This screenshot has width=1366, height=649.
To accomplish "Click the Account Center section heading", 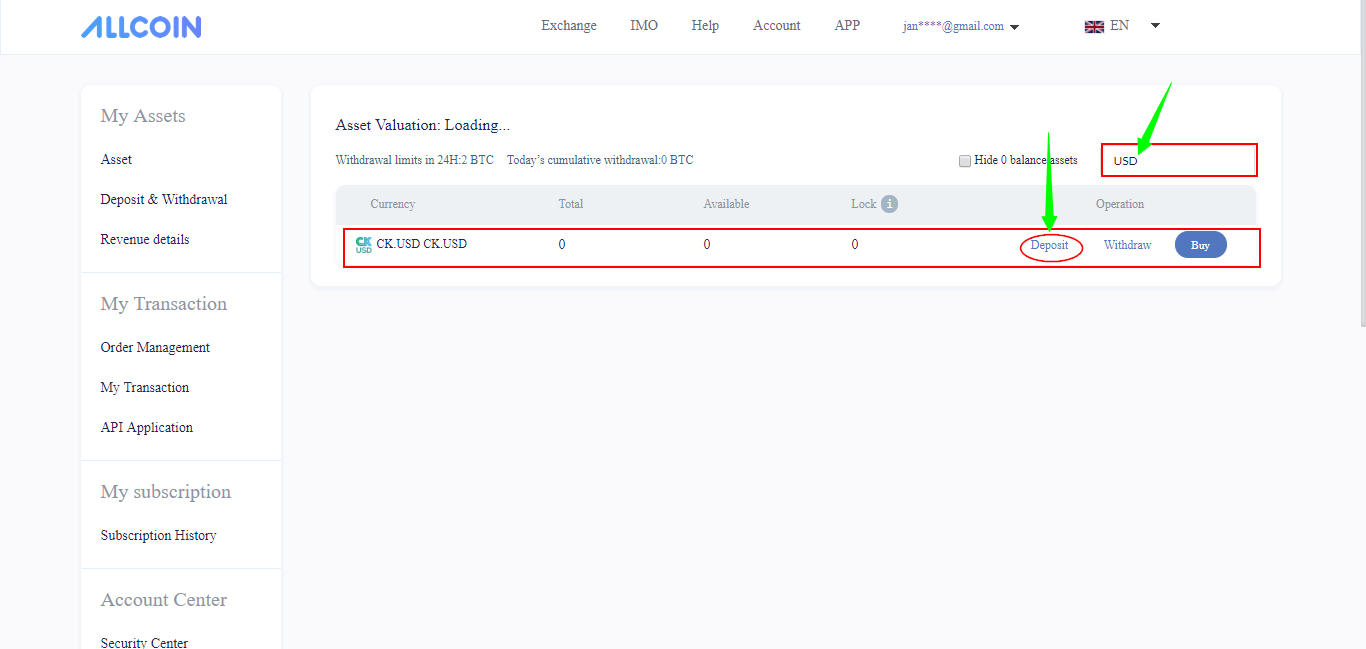I will tap(164, 600).
